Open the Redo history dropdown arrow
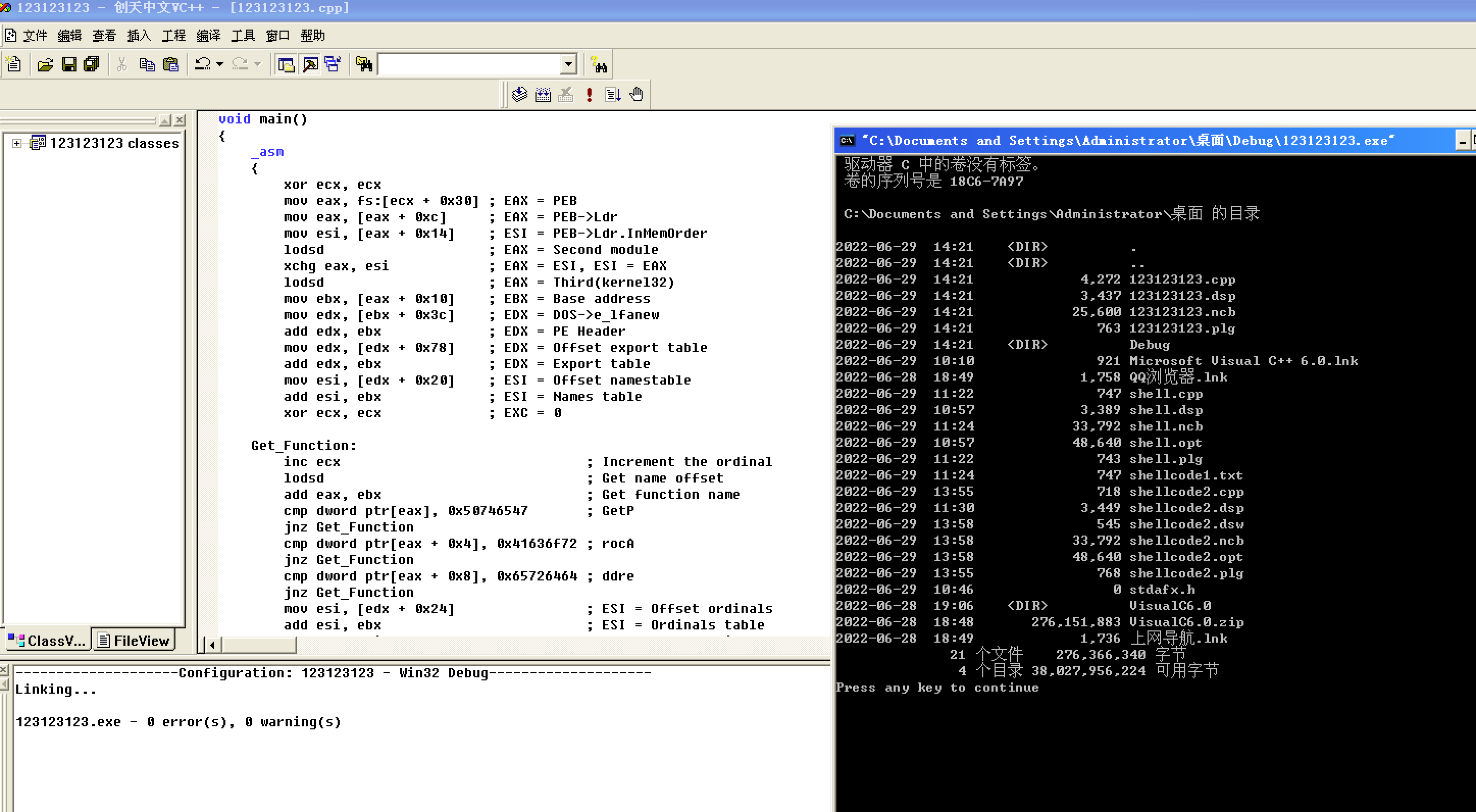The image size is (1476, 812). pyautogui.click(x=257, y=64)
